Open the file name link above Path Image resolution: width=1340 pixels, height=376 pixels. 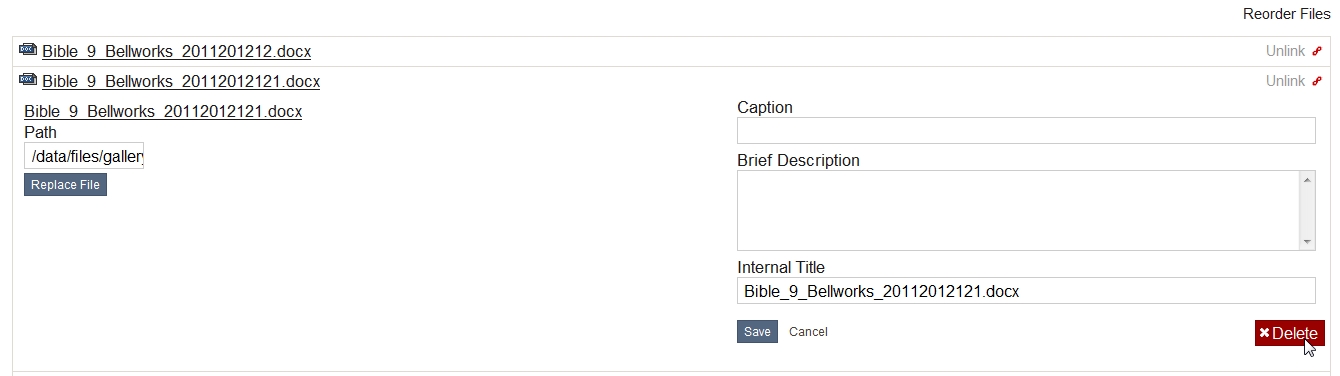(163, 112)
